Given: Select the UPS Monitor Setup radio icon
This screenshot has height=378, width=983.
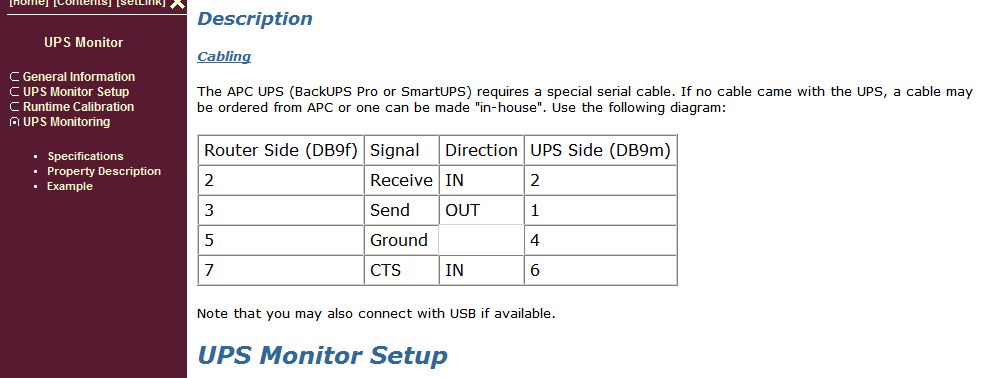Looking at the screenshot, I should [x=15, y=92].
